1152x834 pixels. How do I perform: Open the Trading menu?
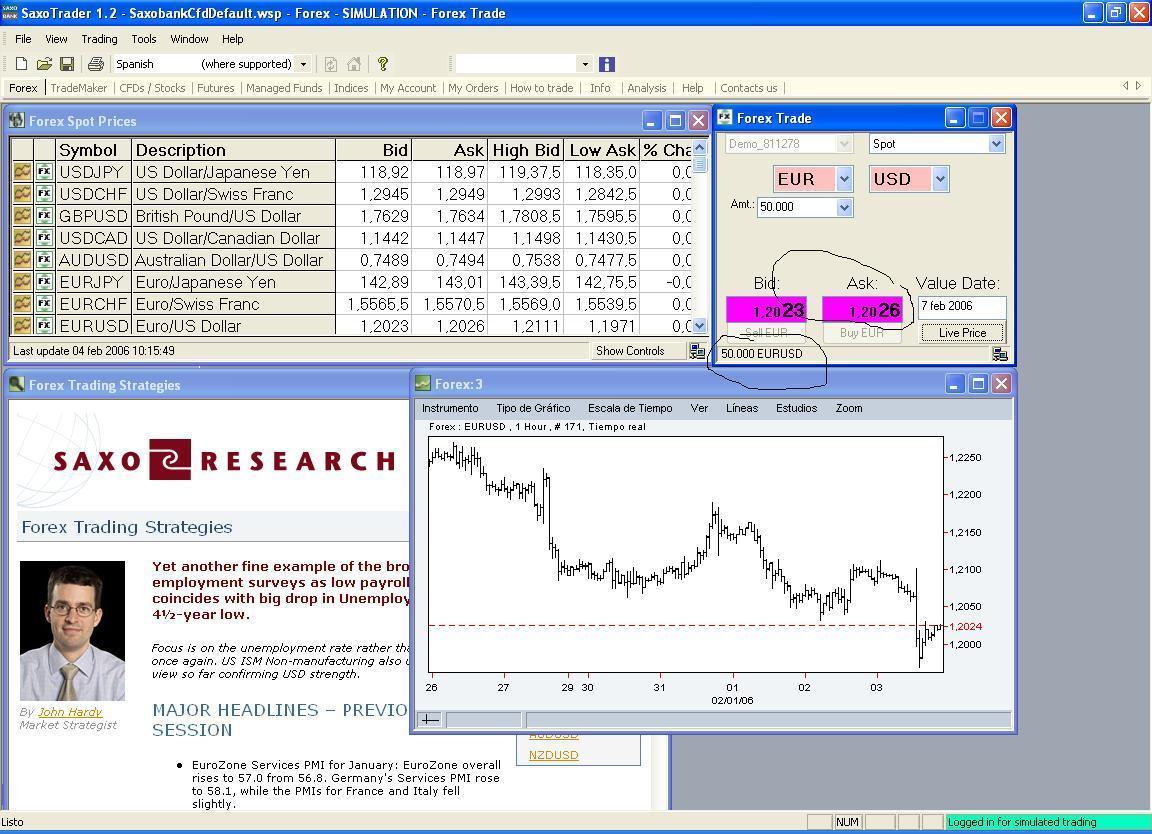99,39
